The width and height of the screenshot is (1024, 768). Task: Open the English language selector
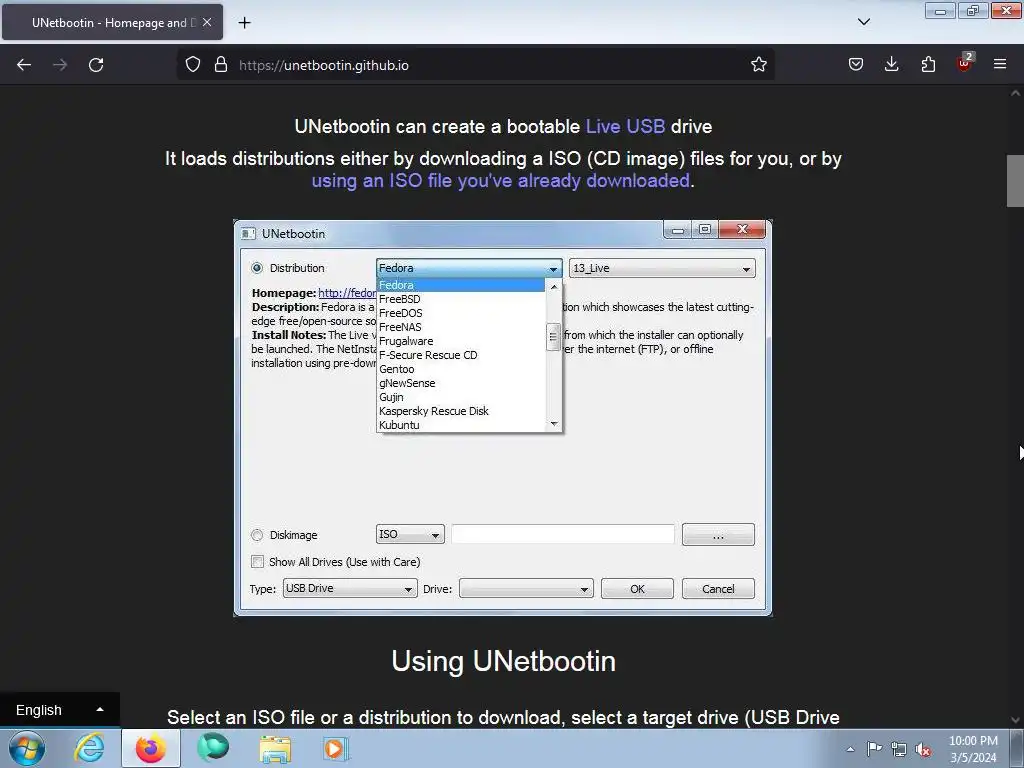click(x=59, y=710)
